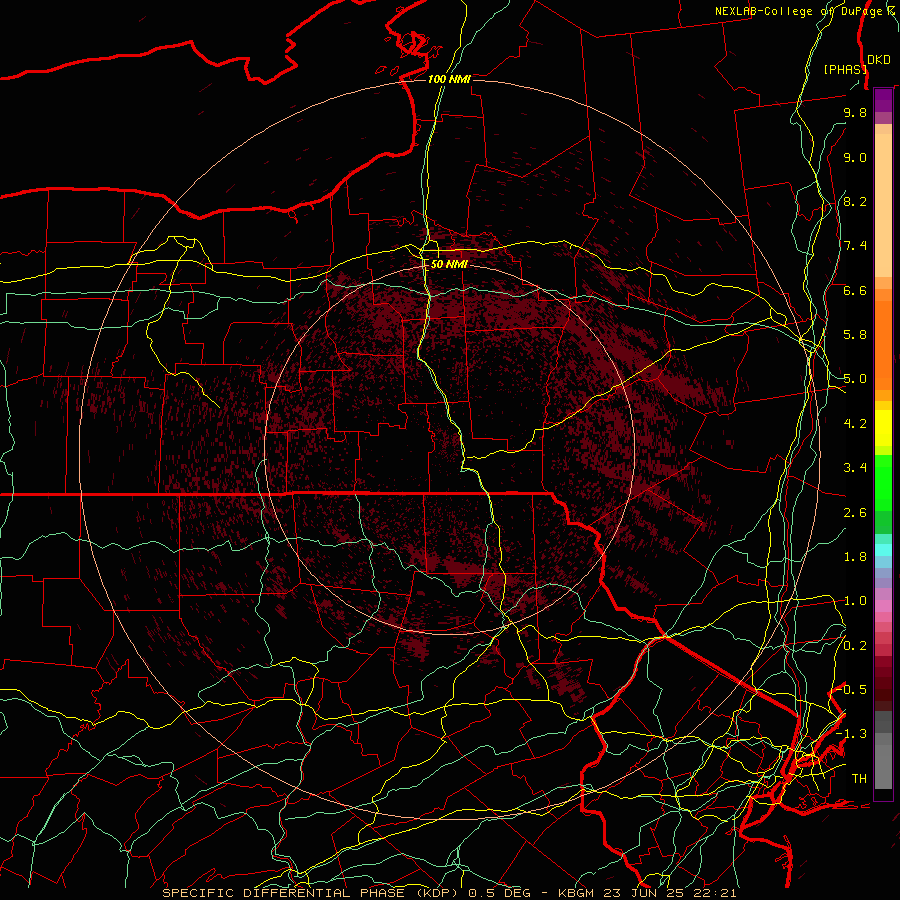
Task: Click the 2.6 scale value
Action: 855,513
